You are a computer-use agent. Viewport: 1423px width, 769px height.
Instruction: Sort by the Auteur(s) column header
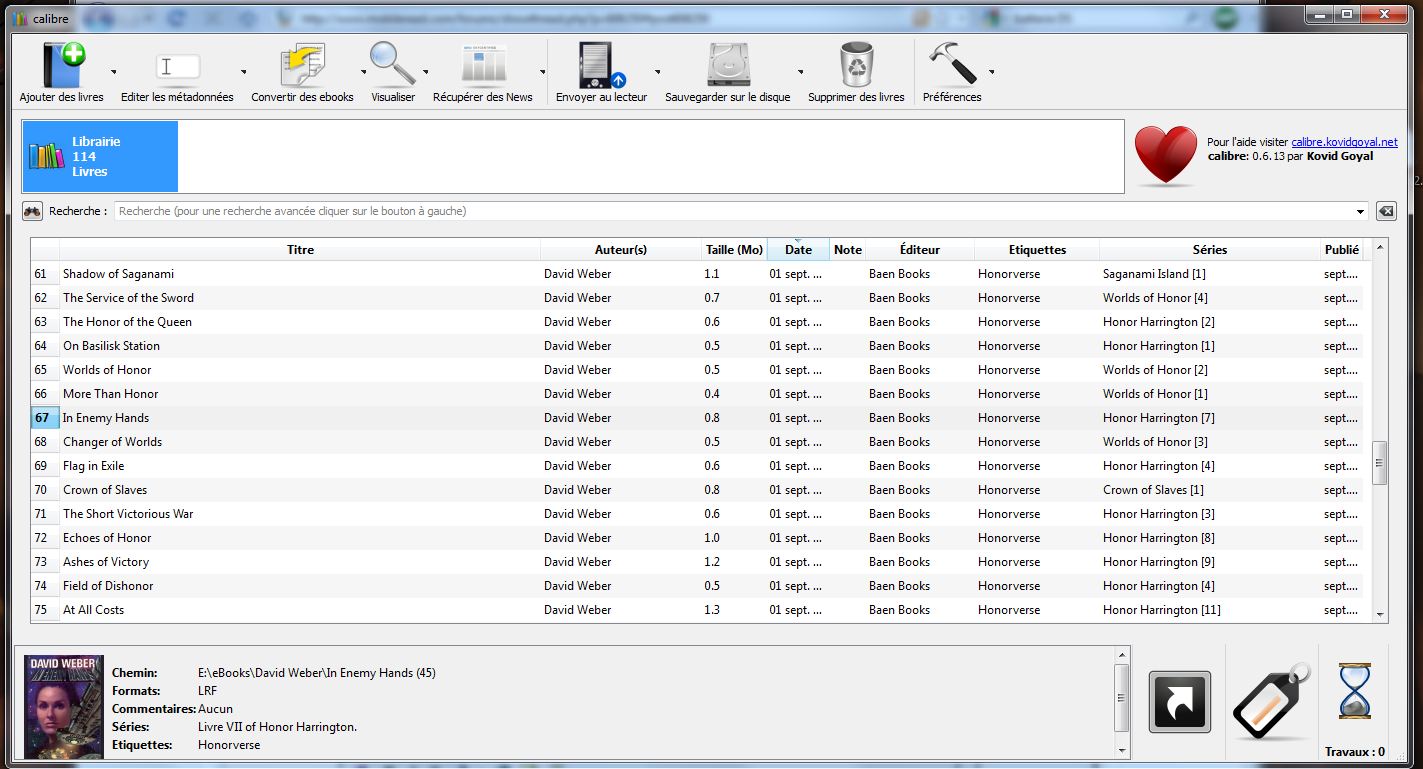point(620,250)
